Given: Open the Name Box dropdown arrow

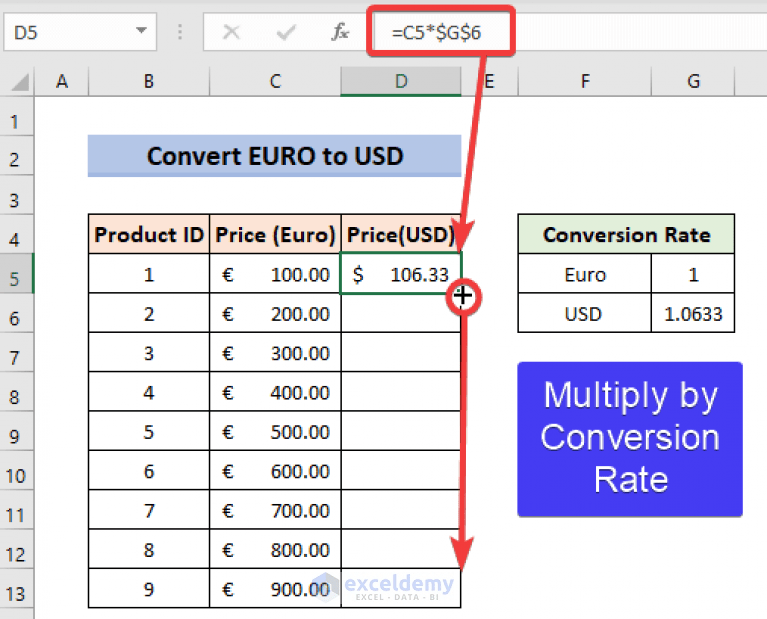Looking at the screenshot, I should point(141,31).
